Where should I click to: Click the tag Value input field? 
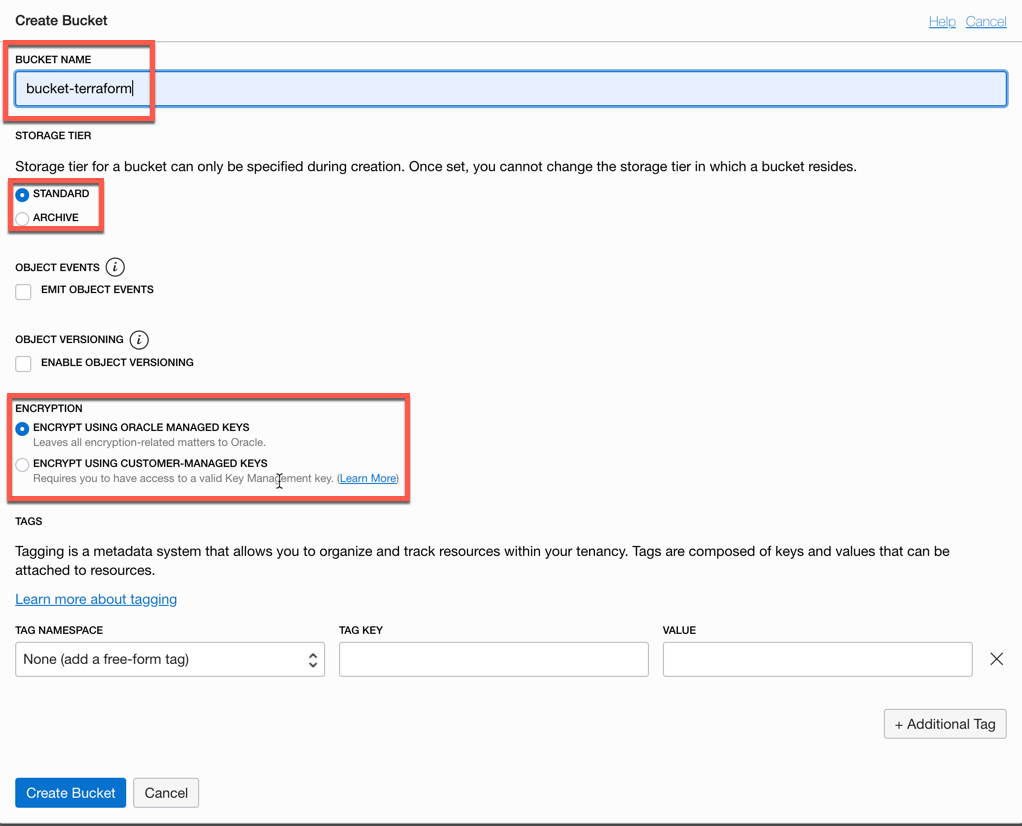click(x=817, y=659)
